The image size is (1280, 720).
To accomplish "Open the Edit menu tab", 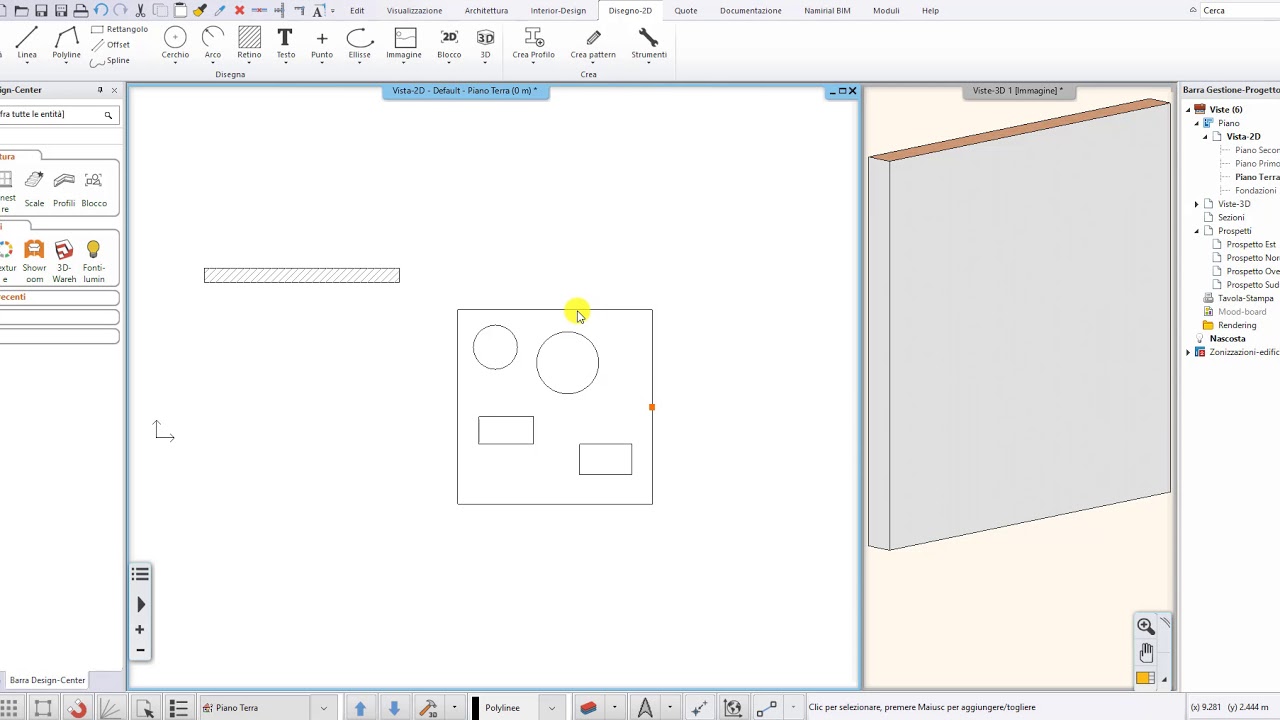I will pos(357,10).
